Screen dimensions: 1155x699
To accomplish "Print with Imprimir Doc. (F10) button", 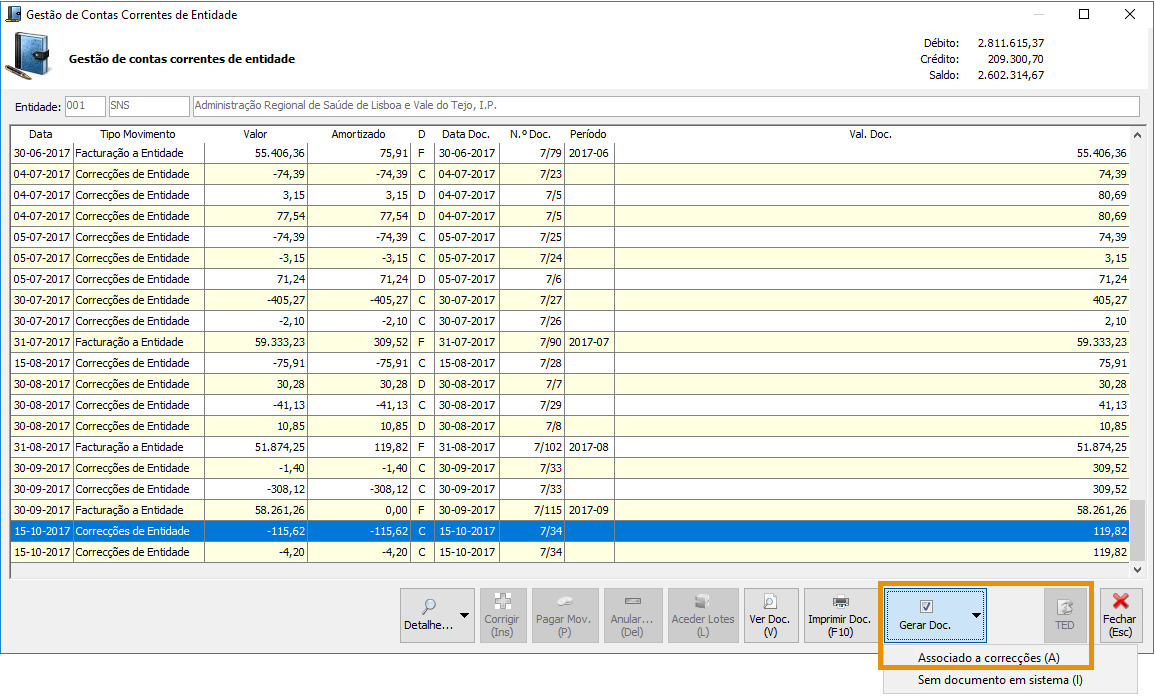I will (x=839, y=614).
